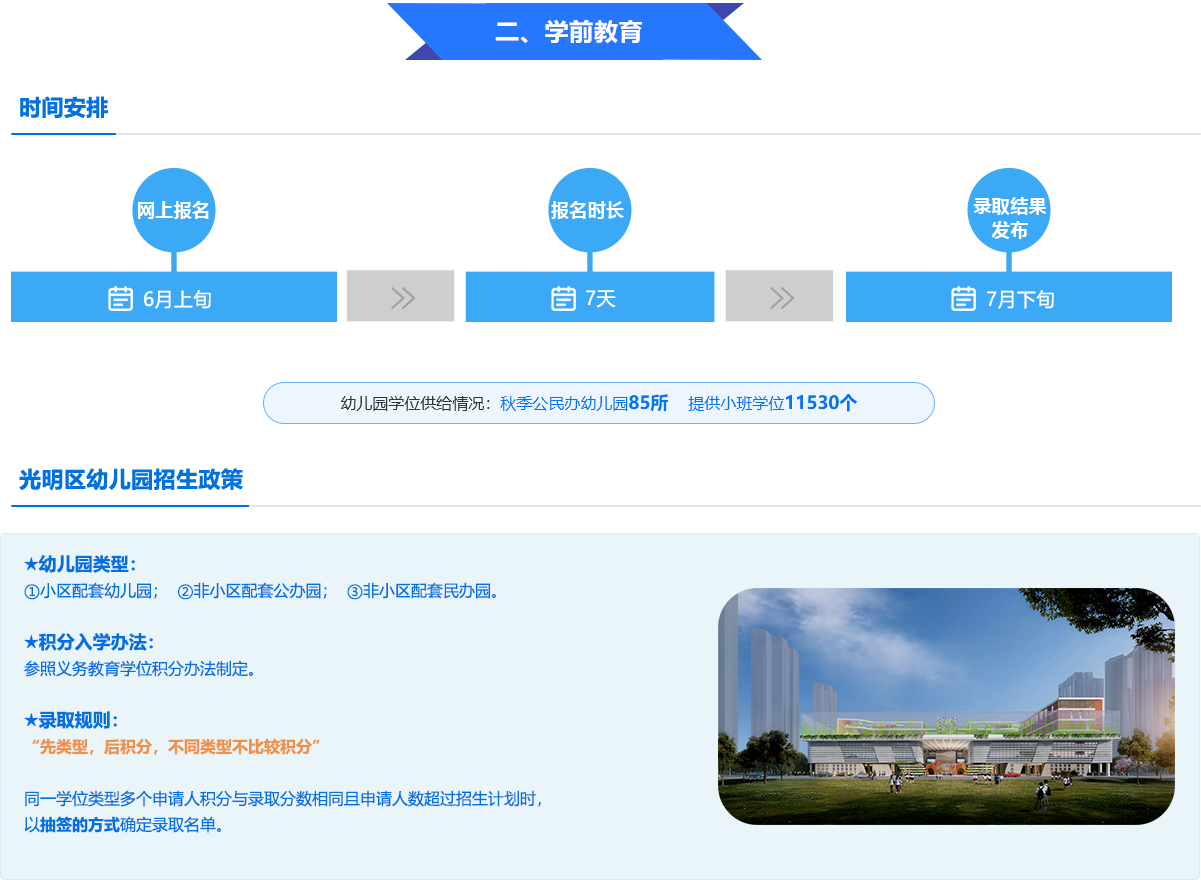This screenshot has width=1201, height=880.
Task: Open the 时间安排 section heading
Action: click(64, 109)
